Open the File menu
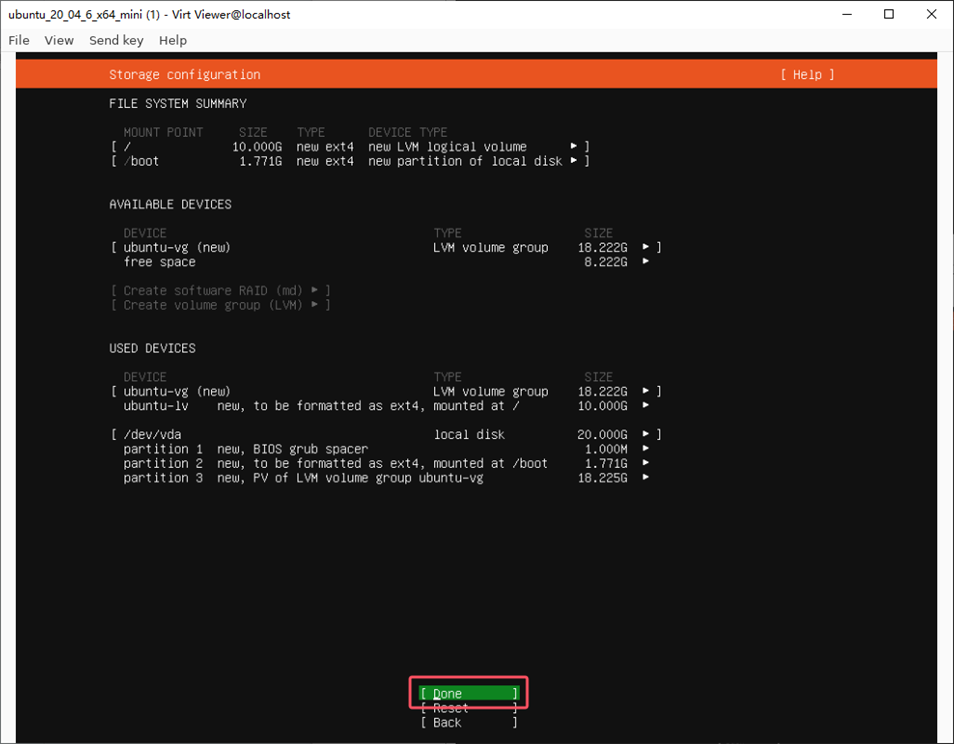 (19, 40)
